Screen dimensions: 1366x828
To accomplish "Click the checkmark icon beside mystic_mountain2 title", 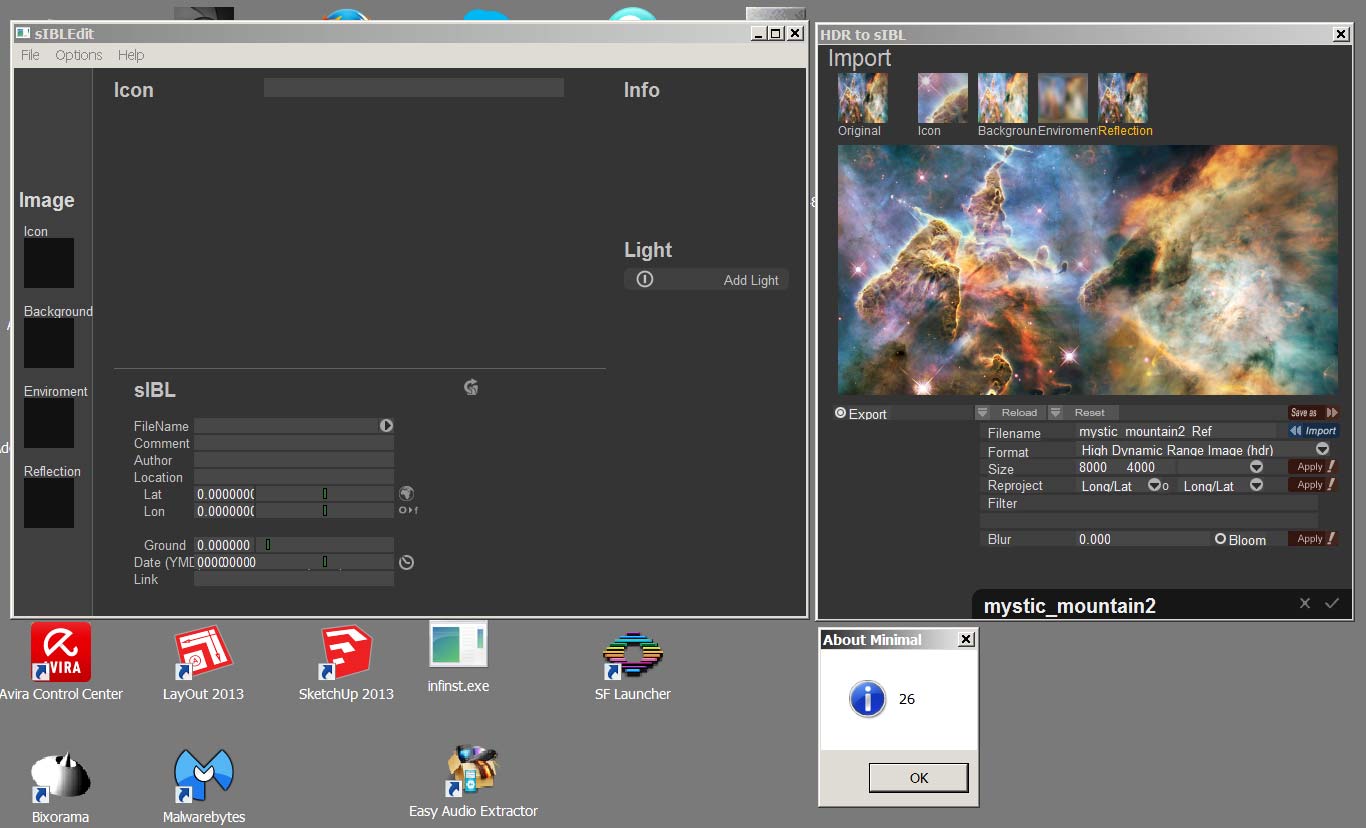I will coord(1332,603).
